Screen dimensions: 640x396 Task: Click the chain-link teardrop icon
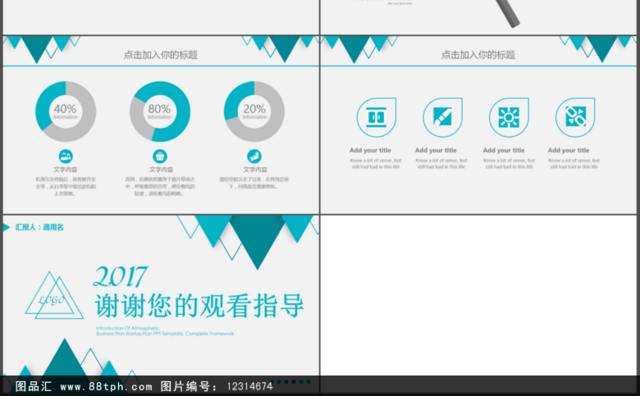(x=575, y=117)
